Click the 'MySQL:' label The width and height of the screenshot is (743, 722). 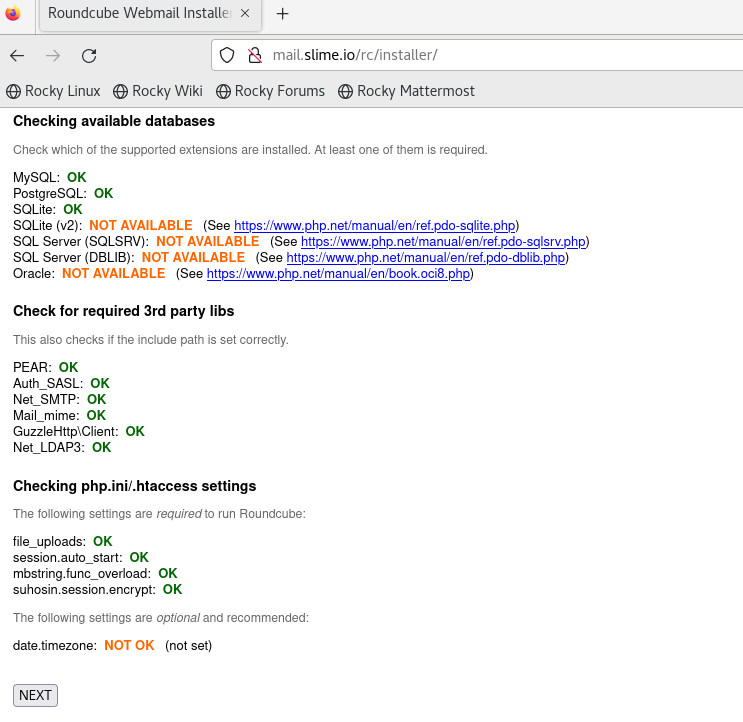[x=36, y=178]
